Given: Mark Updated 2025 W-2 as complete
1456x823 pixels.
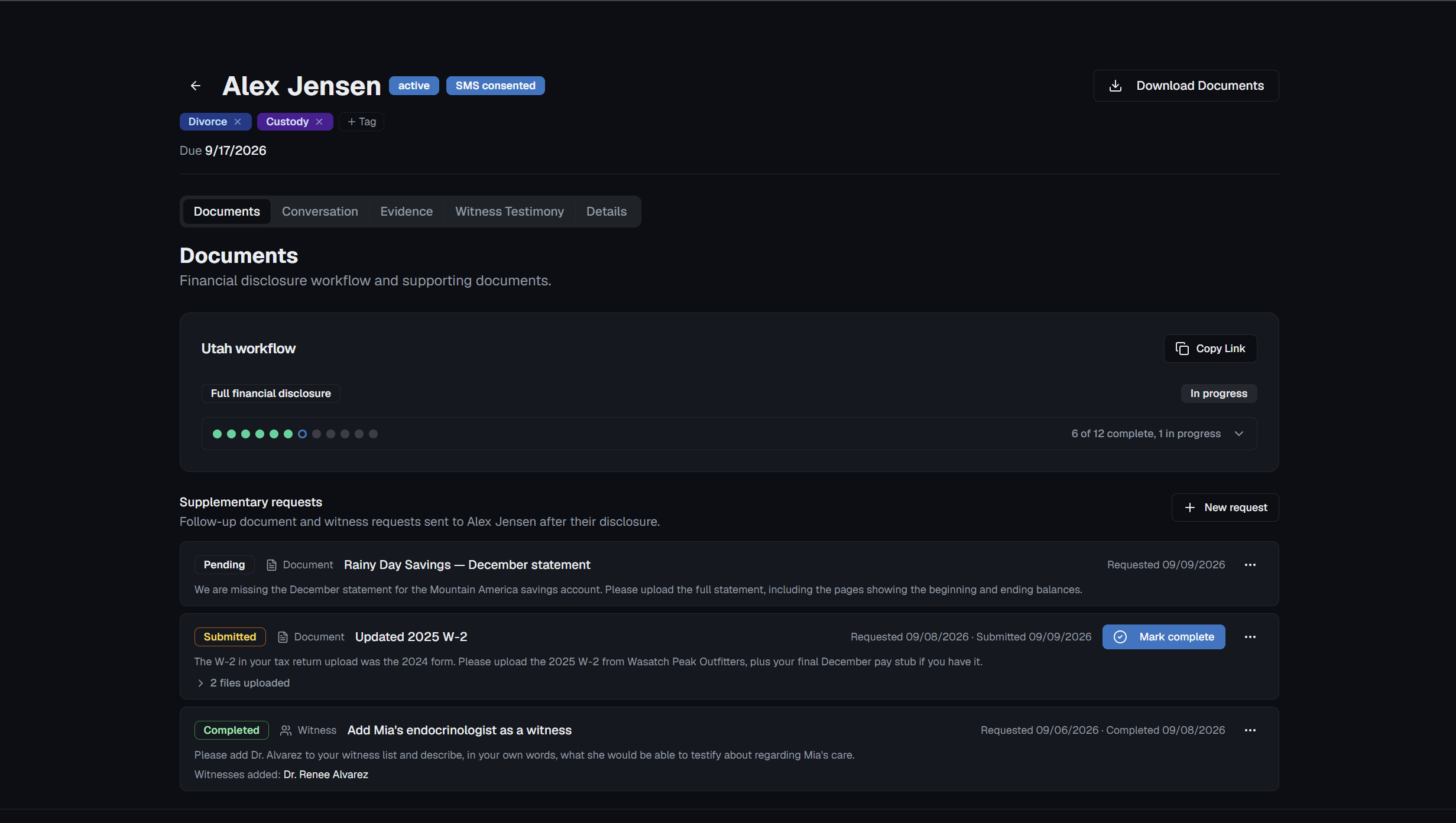Looking at the screenshot, I should pyautogui.click(x=1164, y=637).
